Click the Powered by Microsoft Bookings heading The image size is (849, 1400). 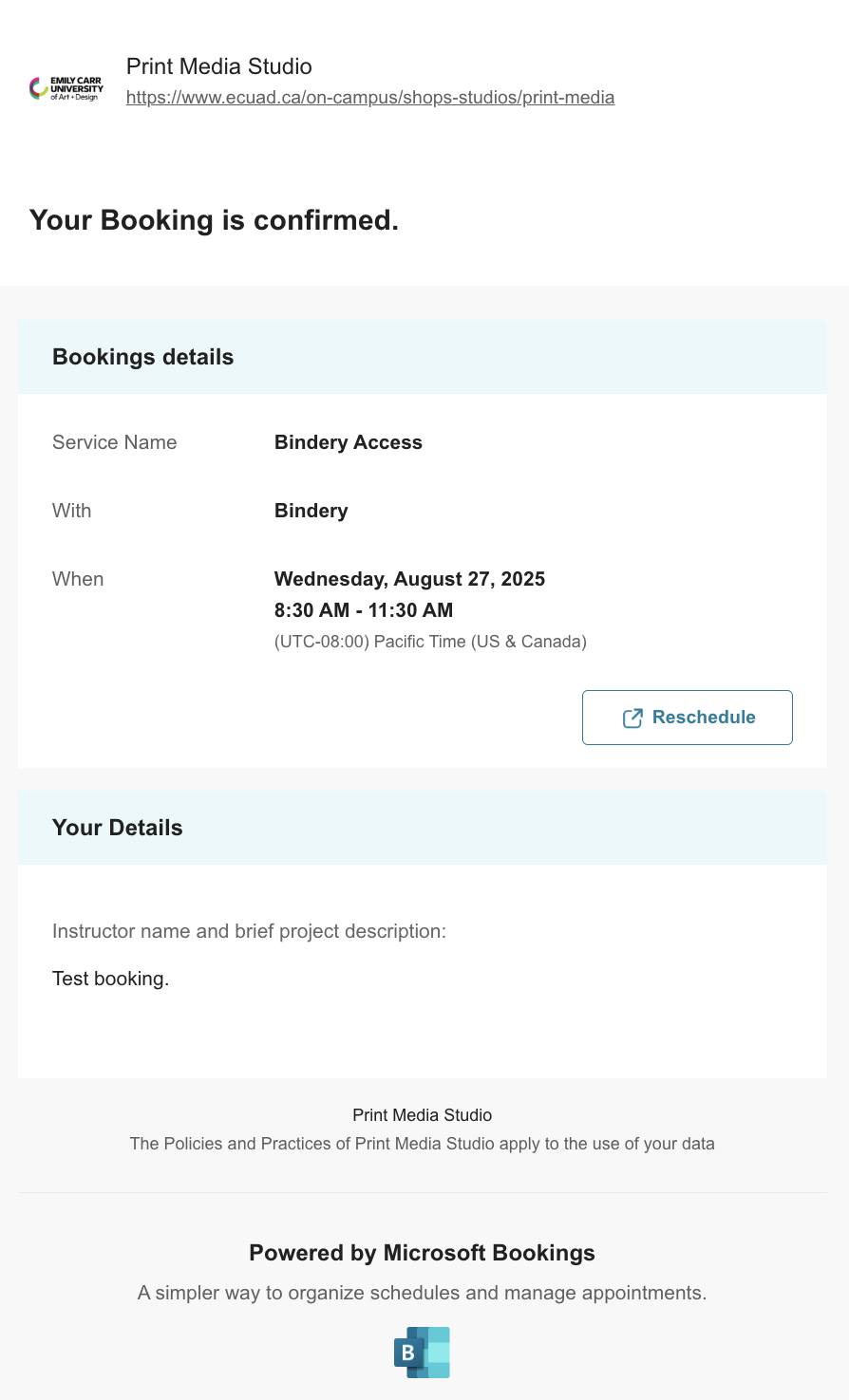[422, 1253]
